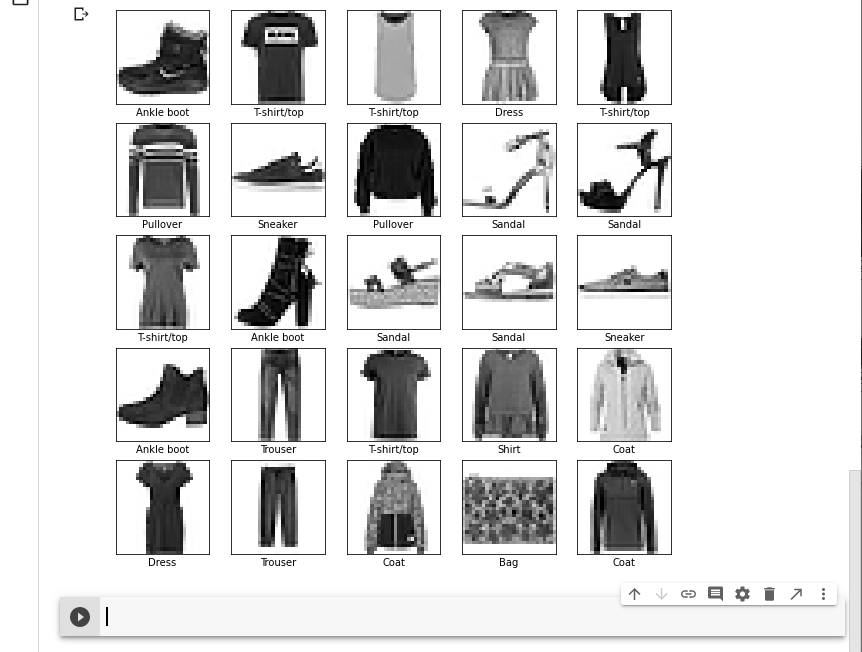Select the Shirt image in the grid
Screen dimensions: 862x652
tap(509, 394)
